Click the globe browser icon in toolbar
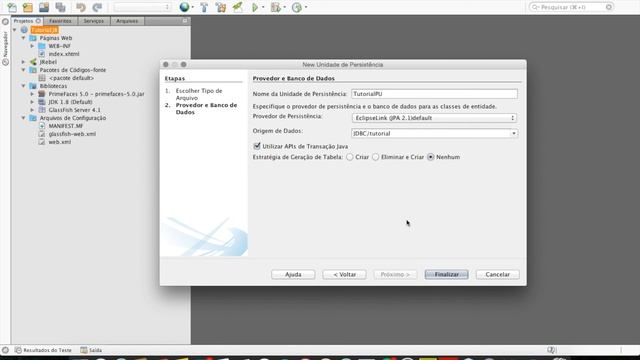 pos(184,7)
